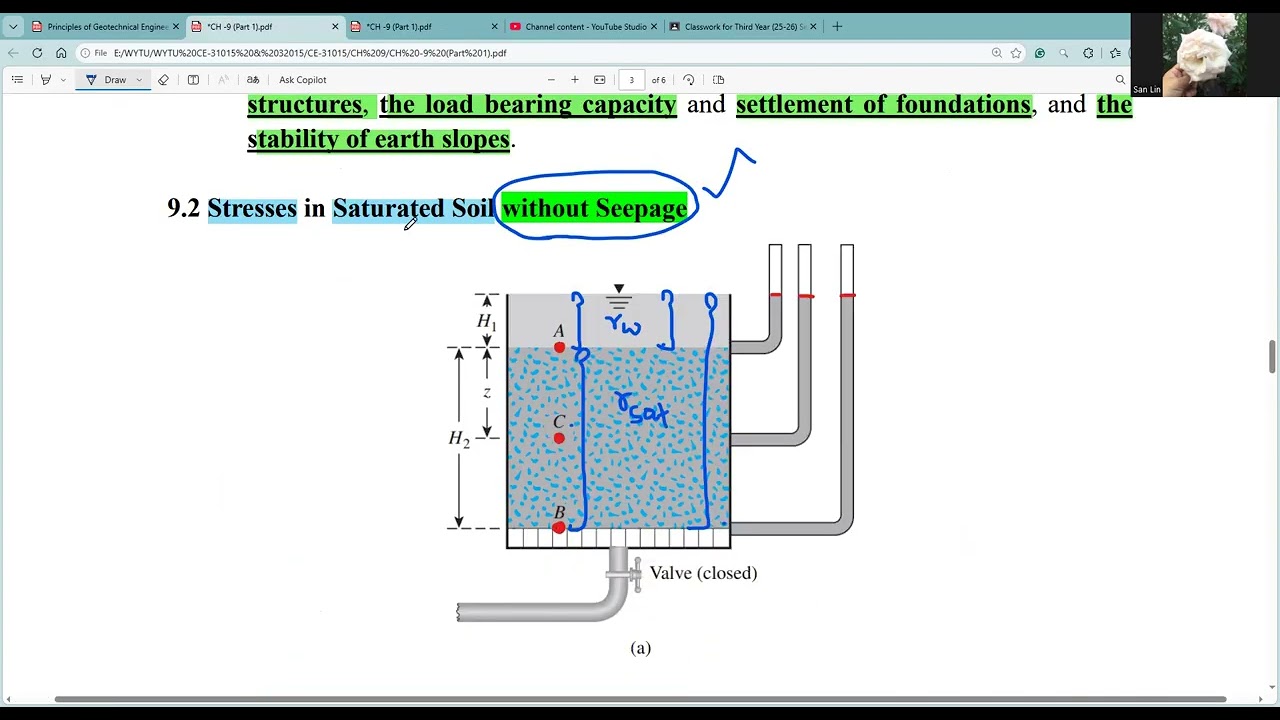Image resolution: width=1280 pixels, height=720 pixels.
Task: Click the zoom magnifier in the address bar
Action: [x=997, y=53]
